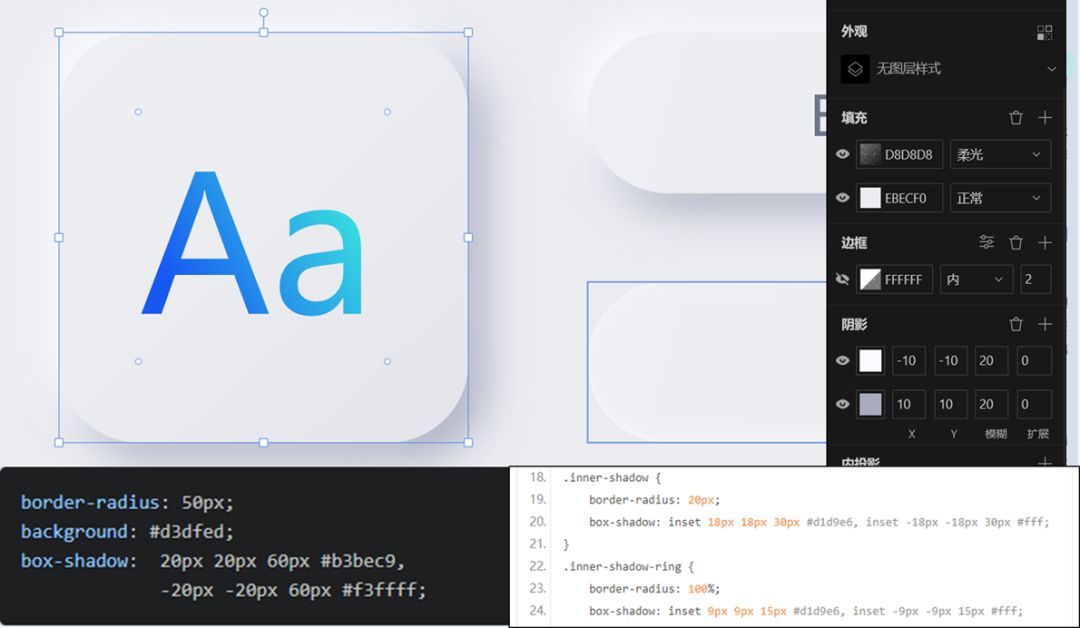Screen dimensions: 1080x628
Task: Hide the gray 10 10 shadow
Action: pos(842,404)
